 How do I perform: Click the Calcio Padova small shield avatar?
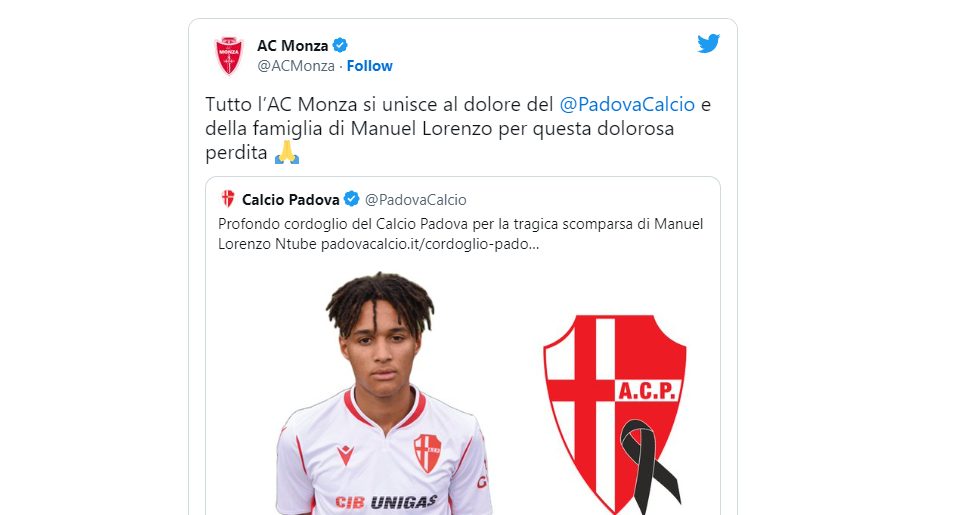pyautogui.click(x=228, y=199)
